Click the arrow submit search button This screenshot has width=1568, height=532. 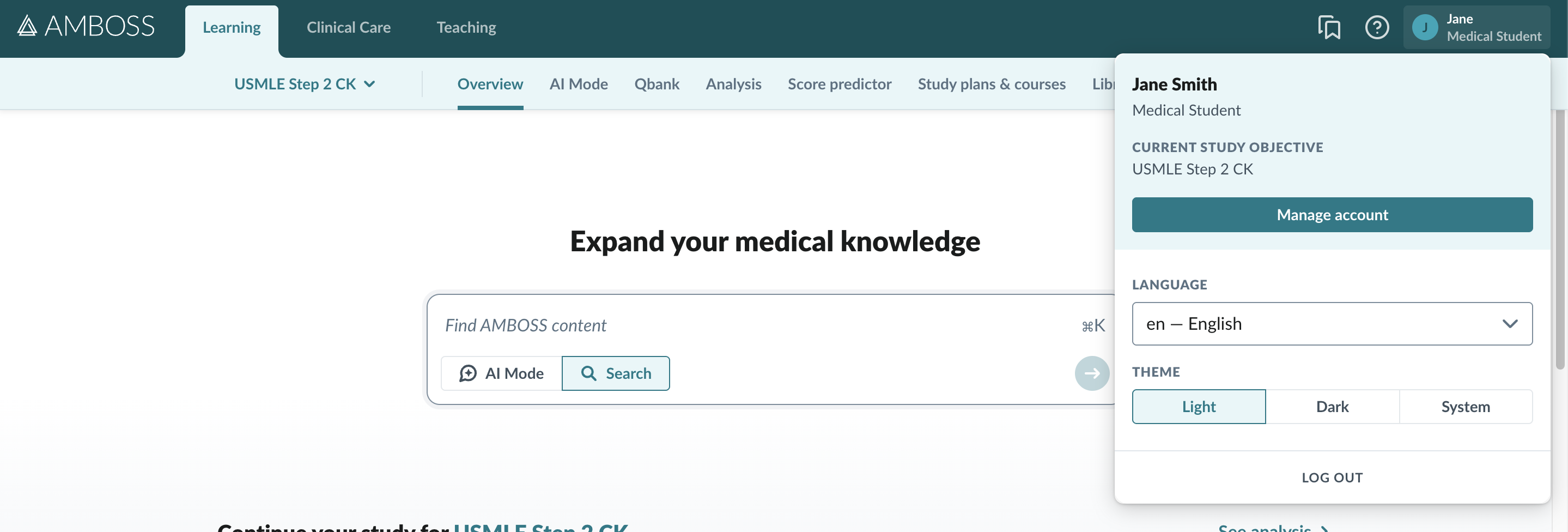[1092, 373]
